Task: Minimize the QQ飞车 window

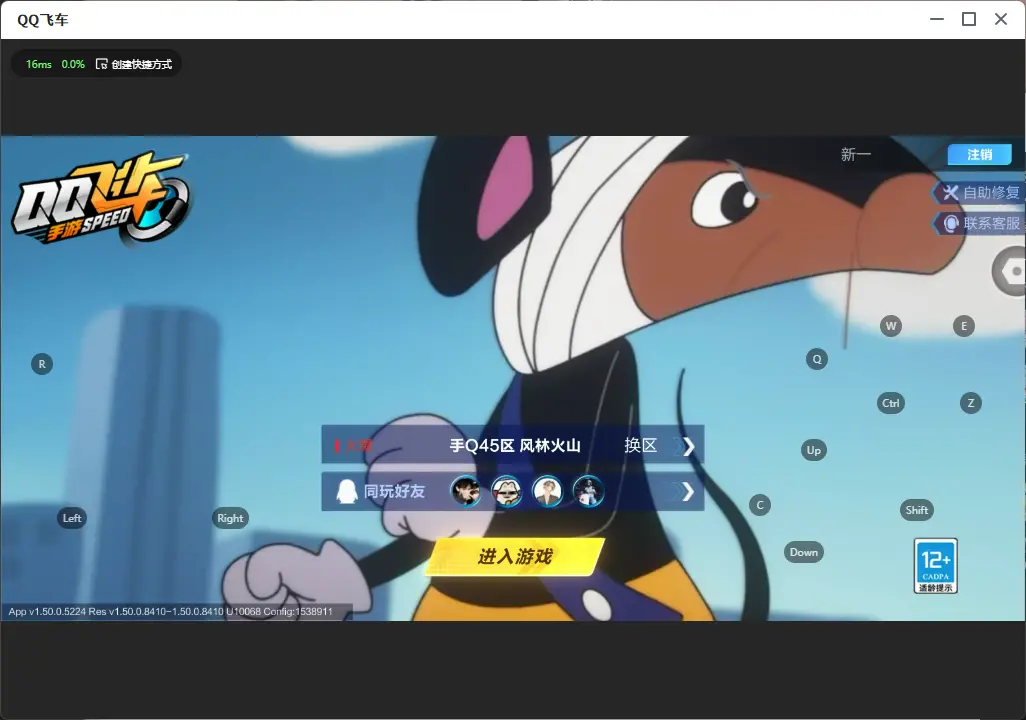Action: pos(937,19)
